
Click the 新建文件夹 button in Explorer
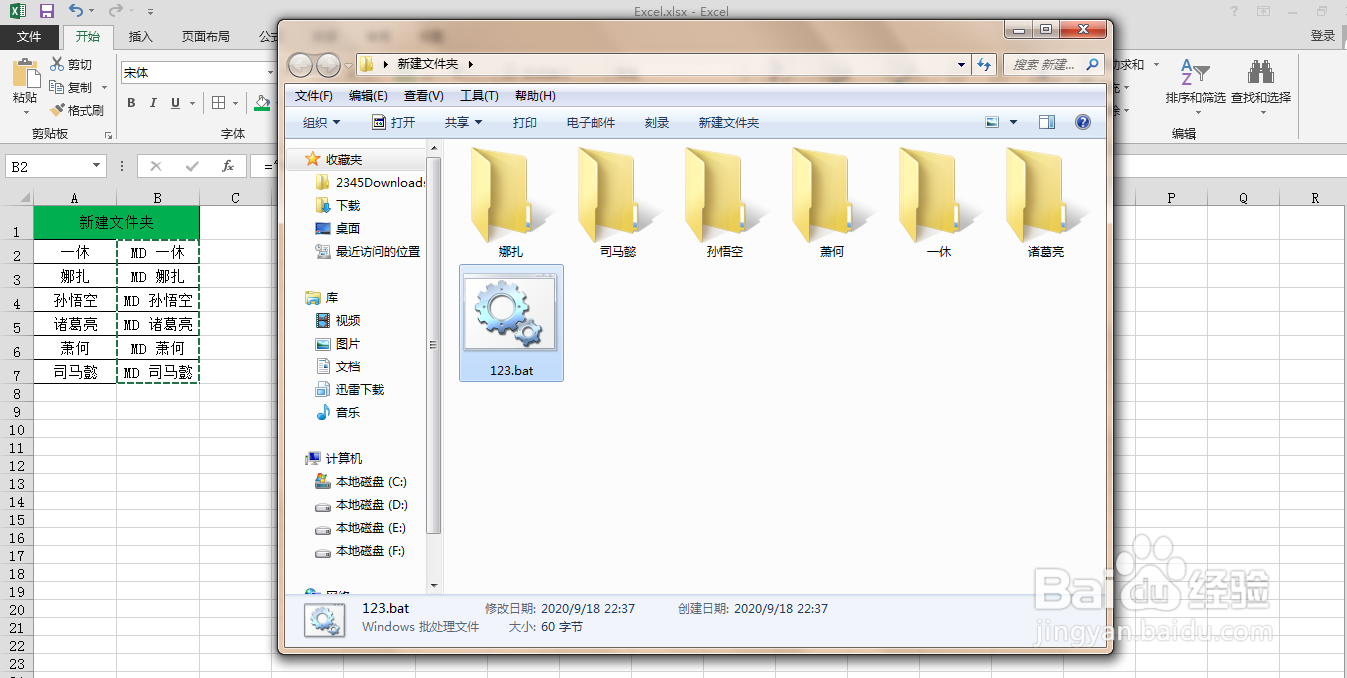728,122
